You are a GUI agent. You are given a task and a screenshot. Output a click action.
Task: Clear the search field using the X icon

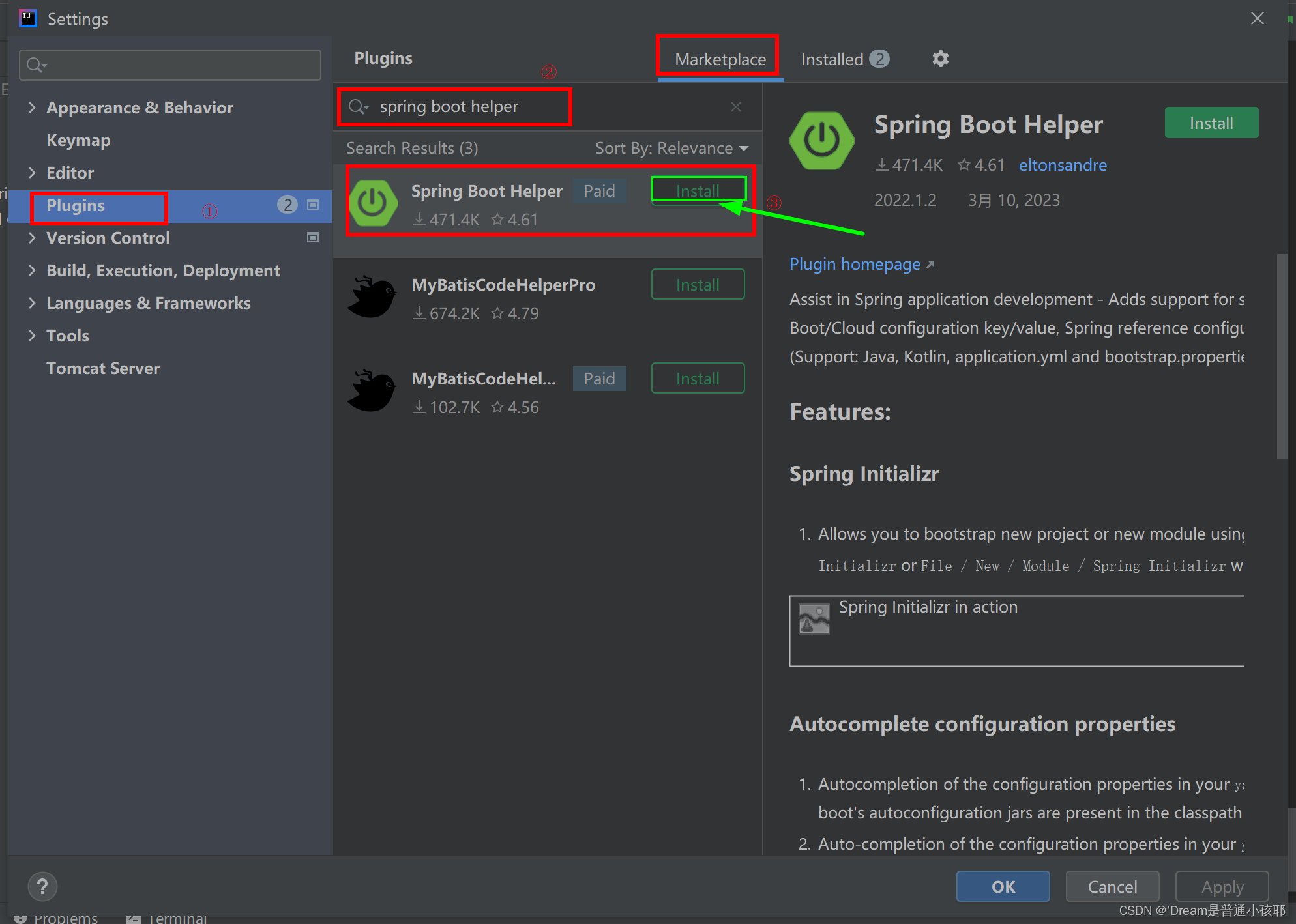[736, 106]
